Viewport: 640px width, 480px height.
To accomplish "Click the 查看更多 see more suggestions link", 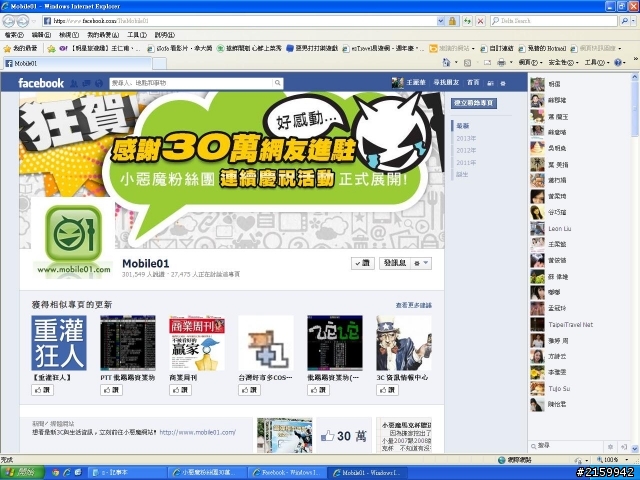I will (x=413, y=305).
